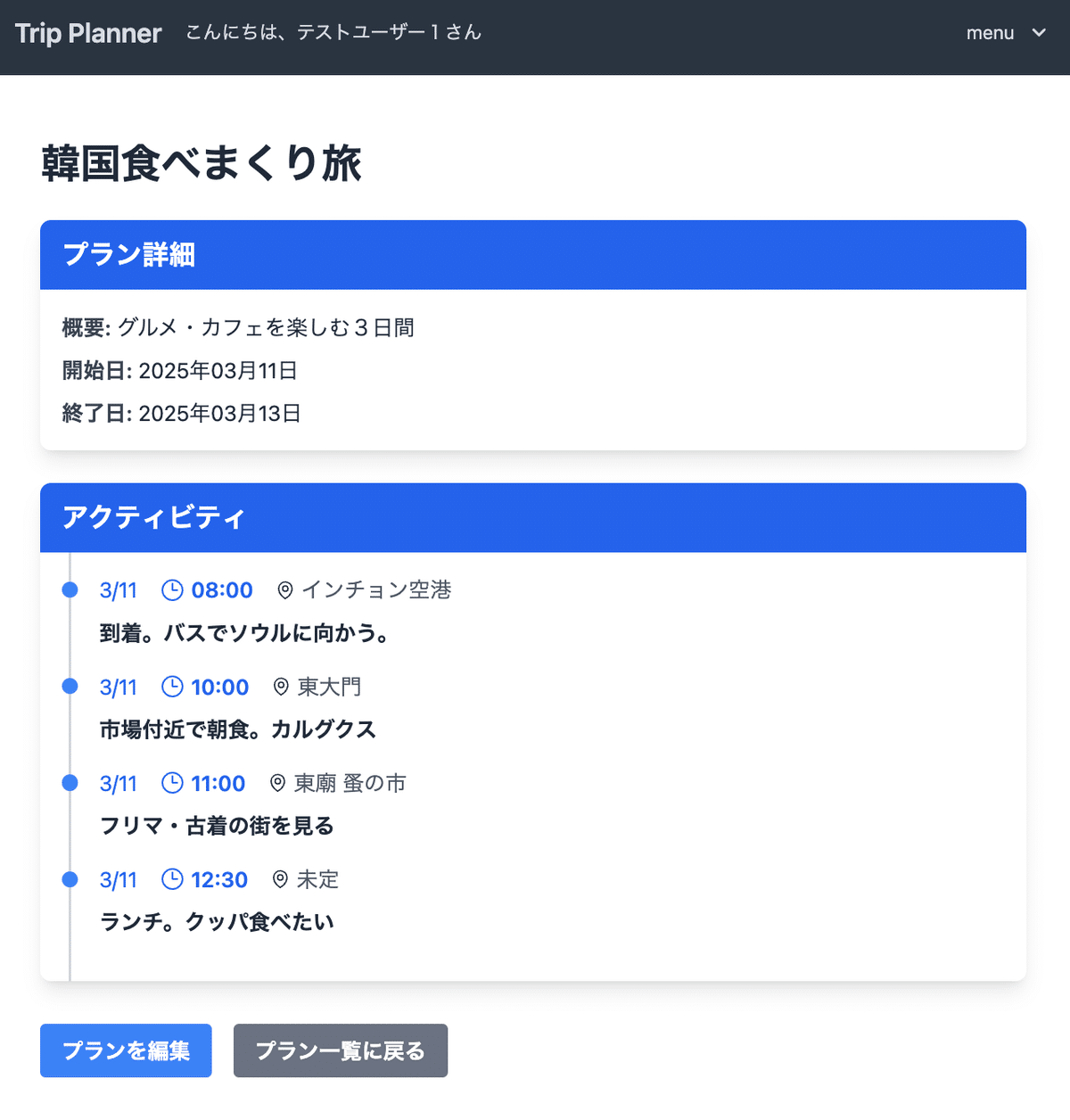Click the インチョン空港 location text
The height and width of the screenshot is (1120, 1070).
(376, 590)
